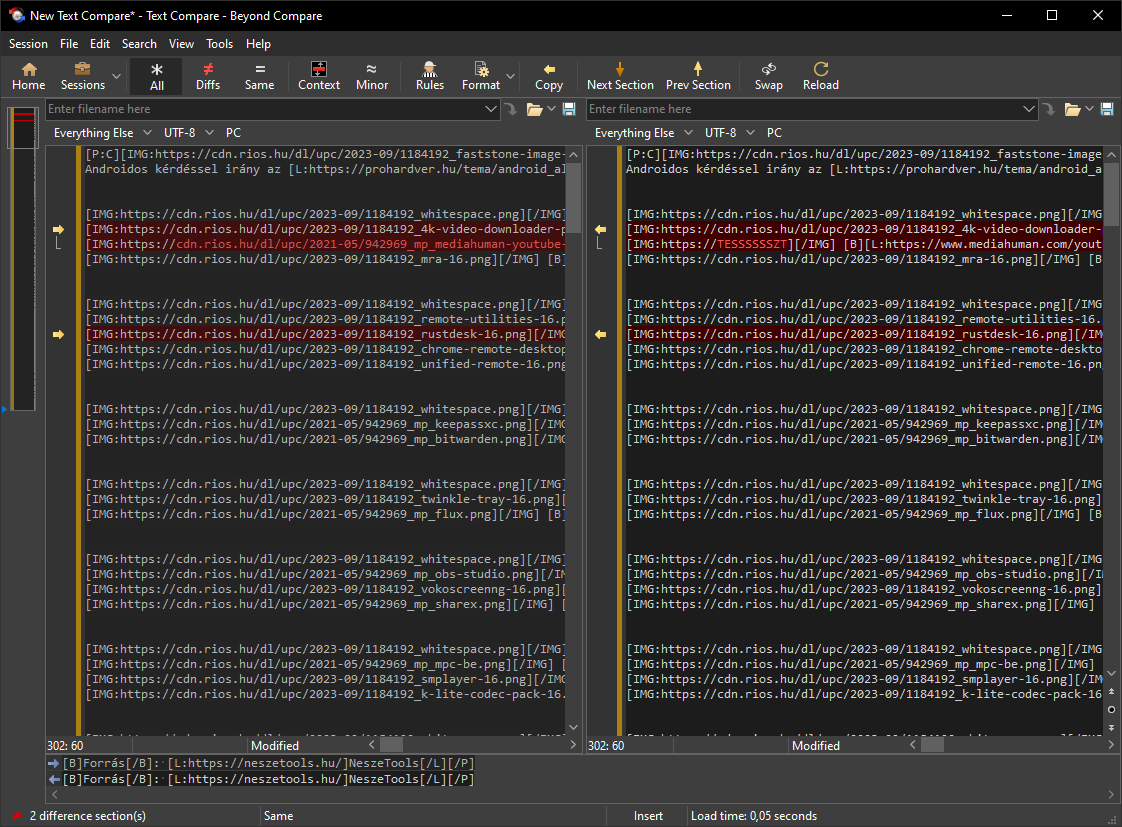Expand the Sessions dropdown arrow

[x=117, y=77]
